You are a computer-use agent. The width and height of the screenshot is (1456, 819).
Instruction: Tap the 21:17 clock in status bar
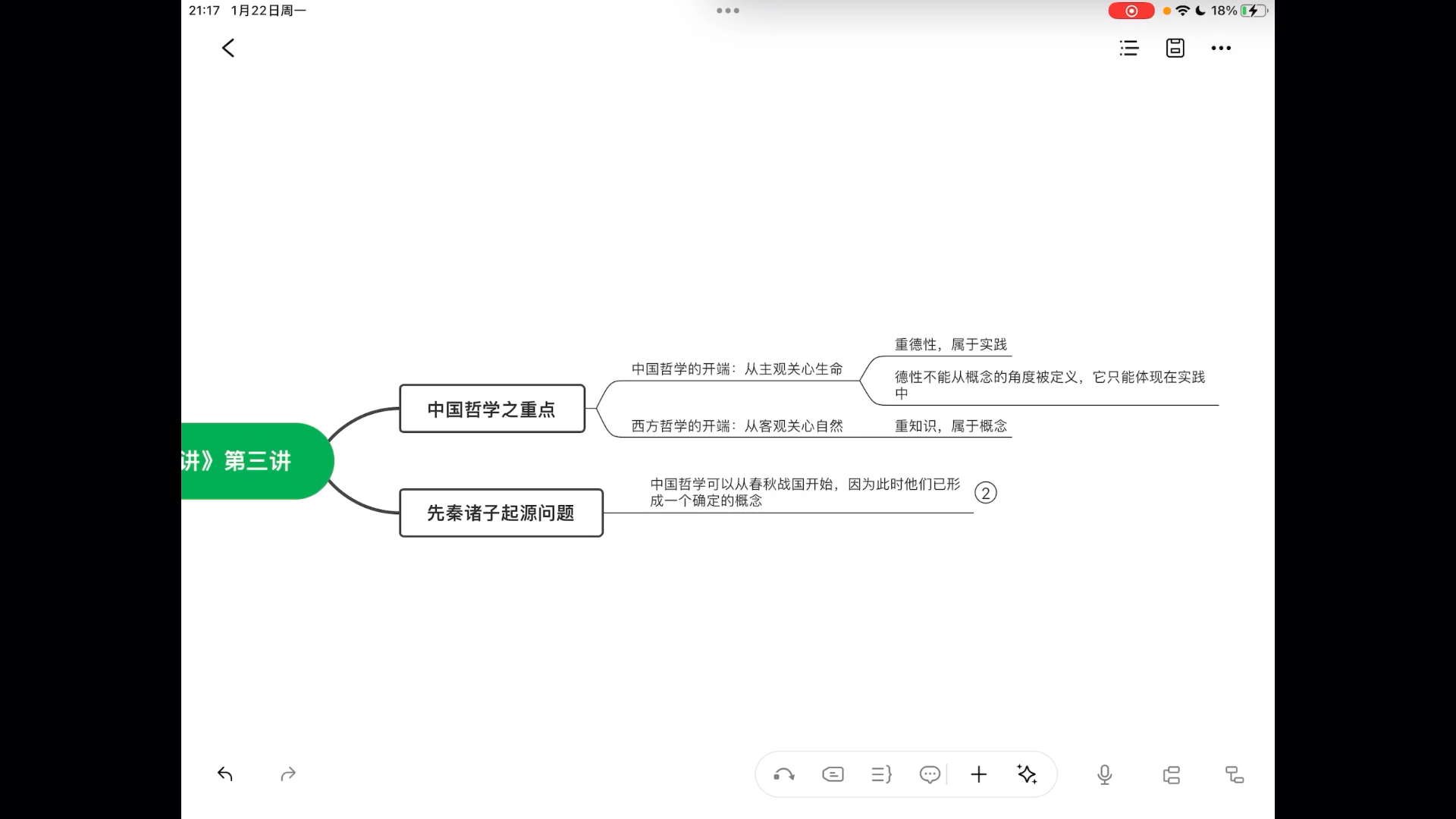[204, 11]
